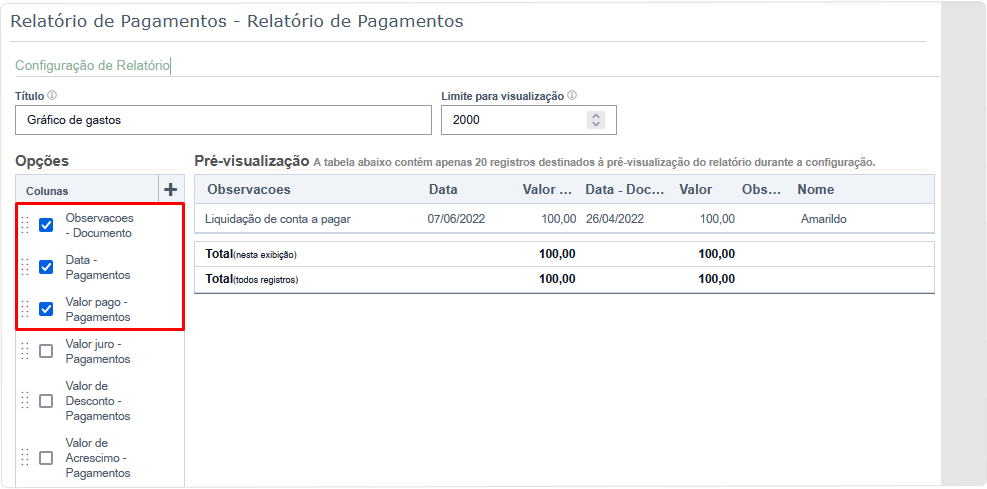Click the Valor juro - Pagamentos label
The width and height of the screenshot is (987, 489).
98,351
